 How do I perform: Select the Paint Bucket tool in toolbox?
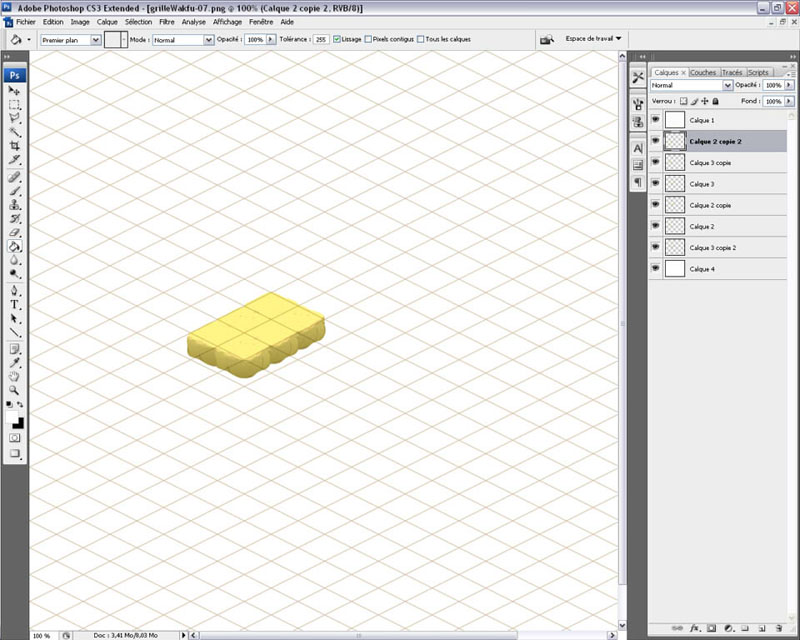click(14, 247)
